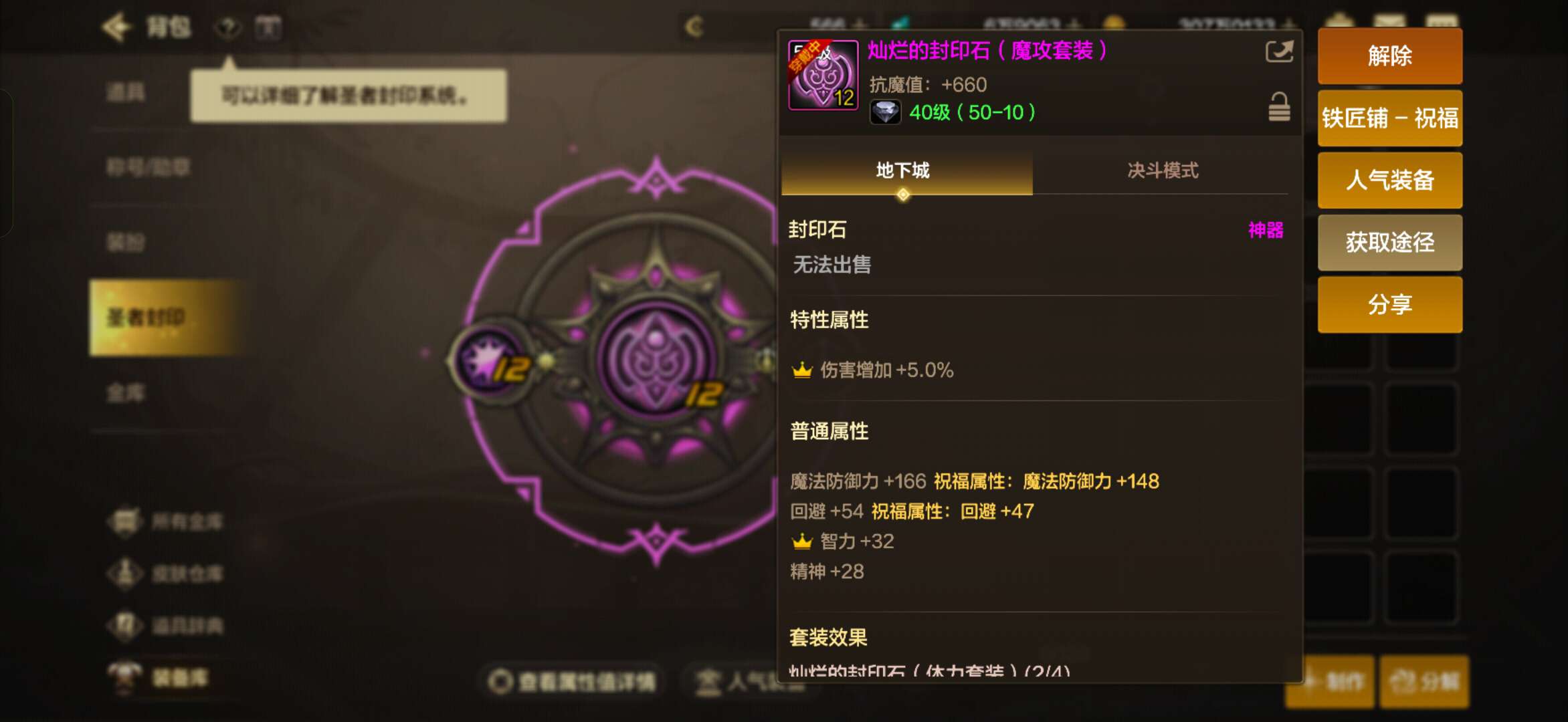Select the left level-12 seal stone slot
1568x722 pixels.
[x=490, y=361]
